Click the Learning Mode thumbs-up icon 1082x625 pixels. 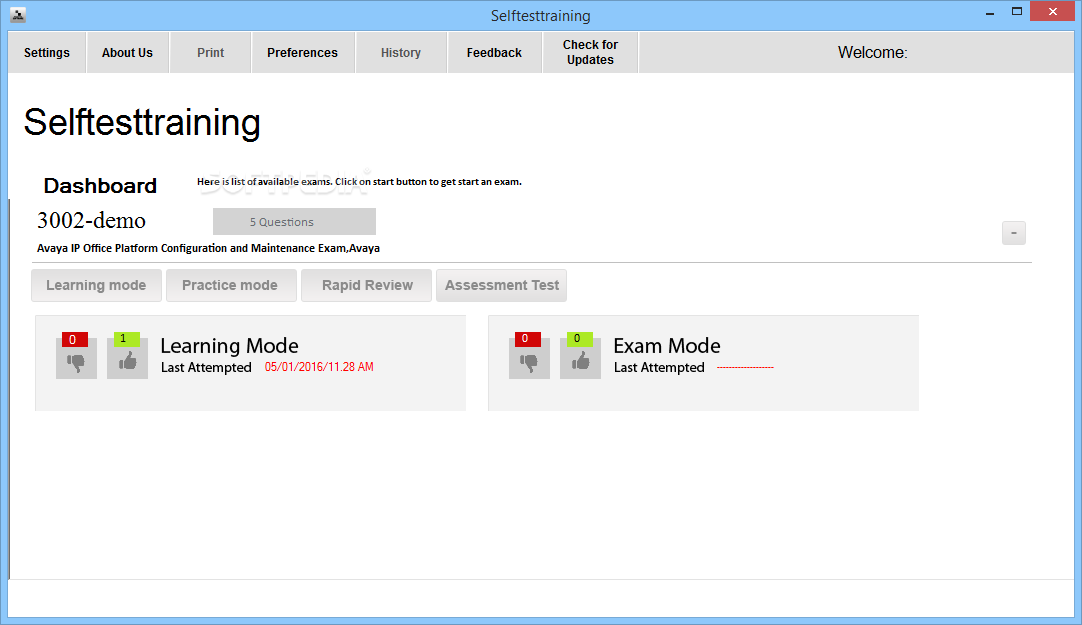click(x=128, y=361)
